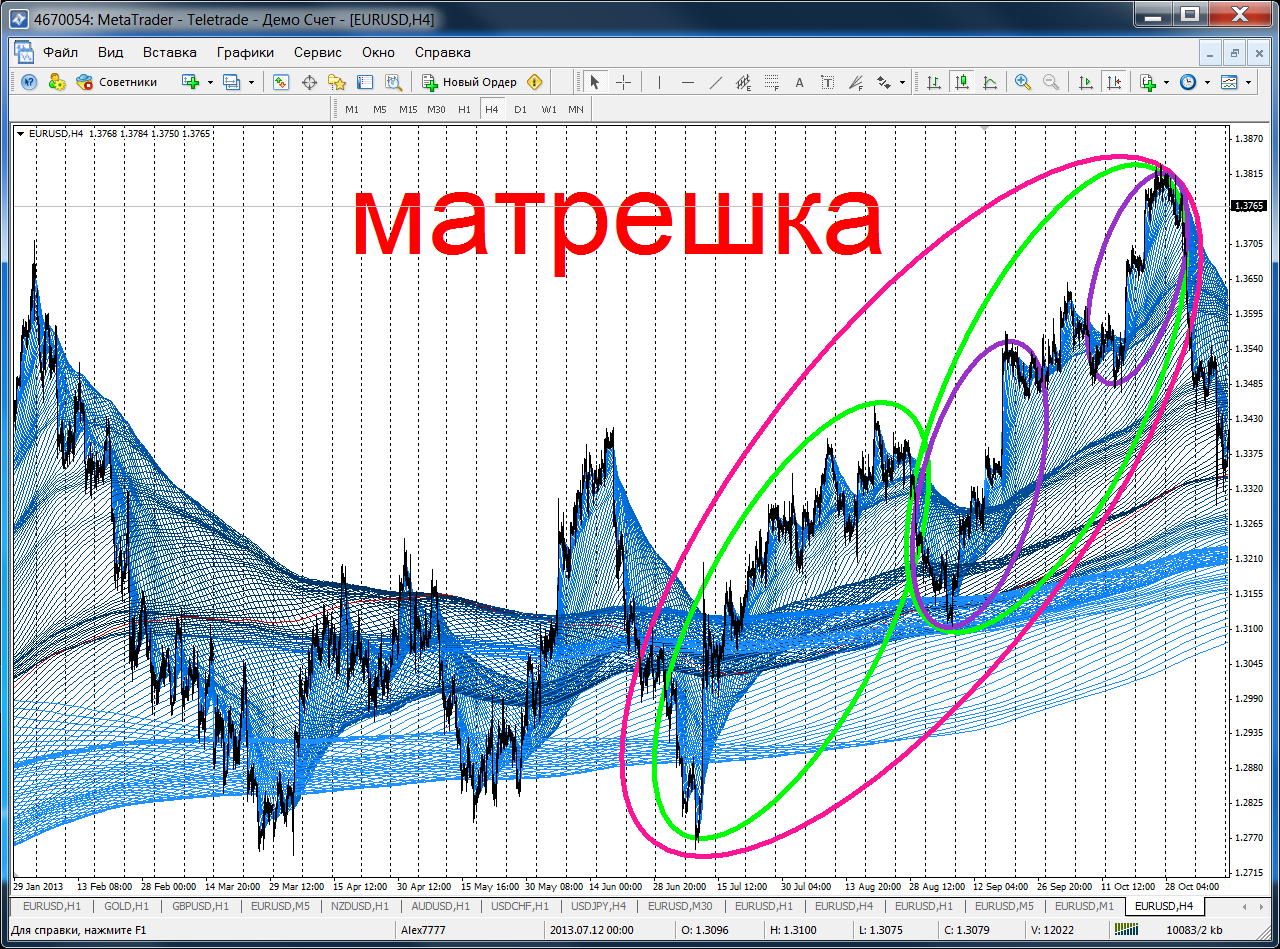
Task: Click the Zoom In magnifier icon
Action: coord(1022,82)
